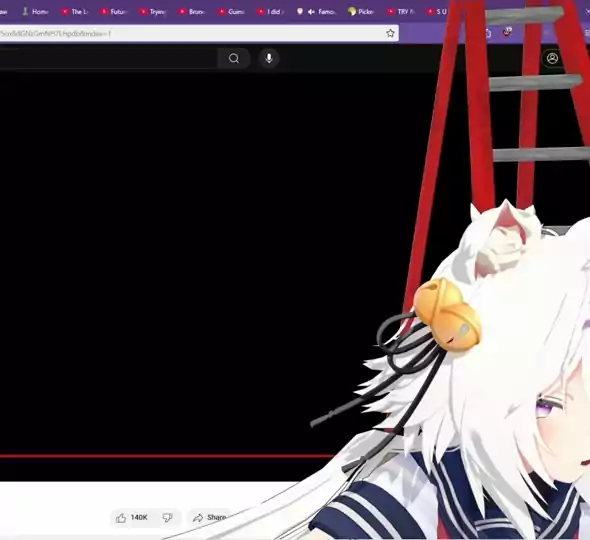Like the video showing 140K
Image resolution: width=590 pixels, height=540 pixels.
(132, 518)
